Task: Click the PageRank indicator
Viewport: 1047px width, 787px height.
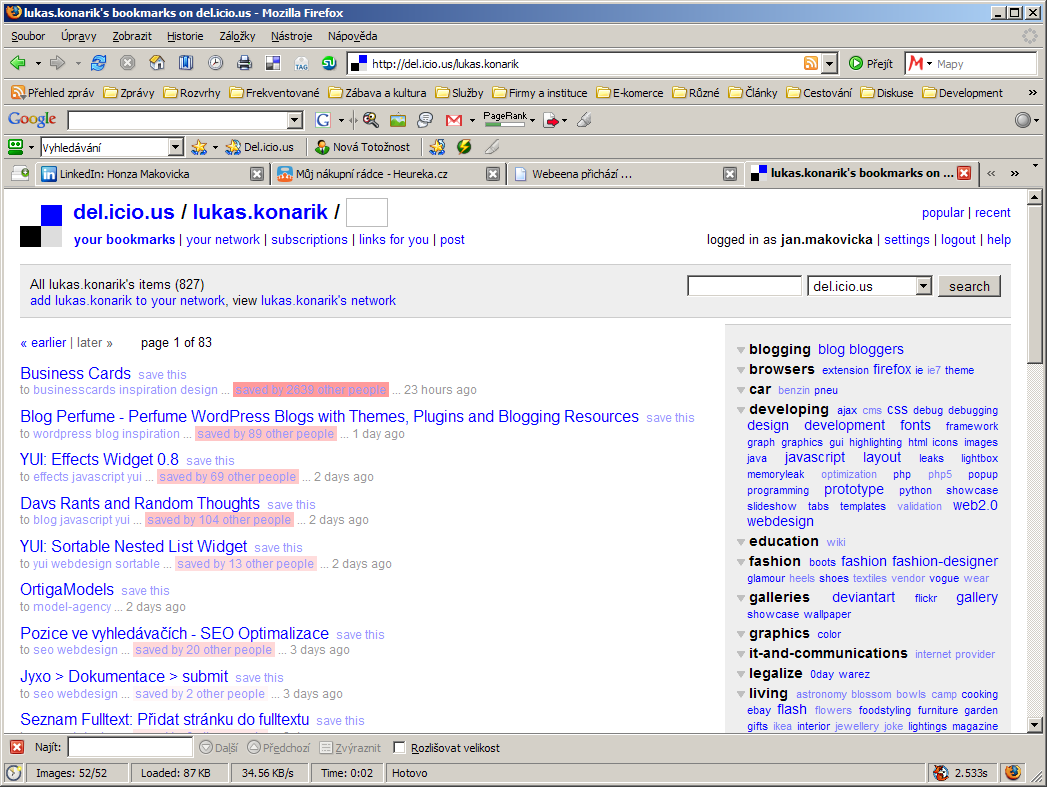Action: pos(505,119)
